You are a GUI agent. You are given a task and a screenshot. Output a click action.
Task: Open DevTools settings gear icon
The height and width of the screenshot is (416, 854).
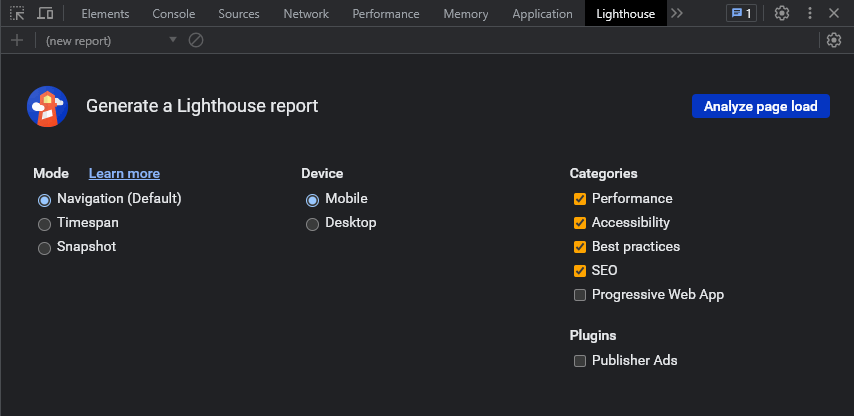(x=782, y=14)
